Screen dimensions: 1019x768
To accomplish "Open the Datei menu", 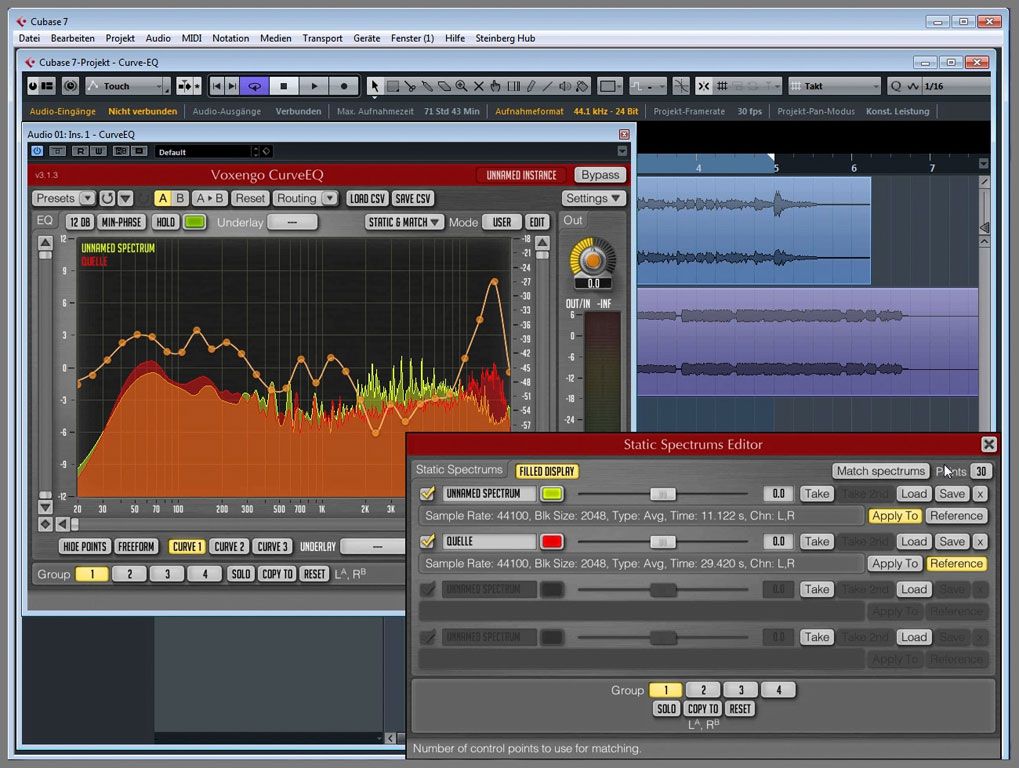I will coord(29,38).
